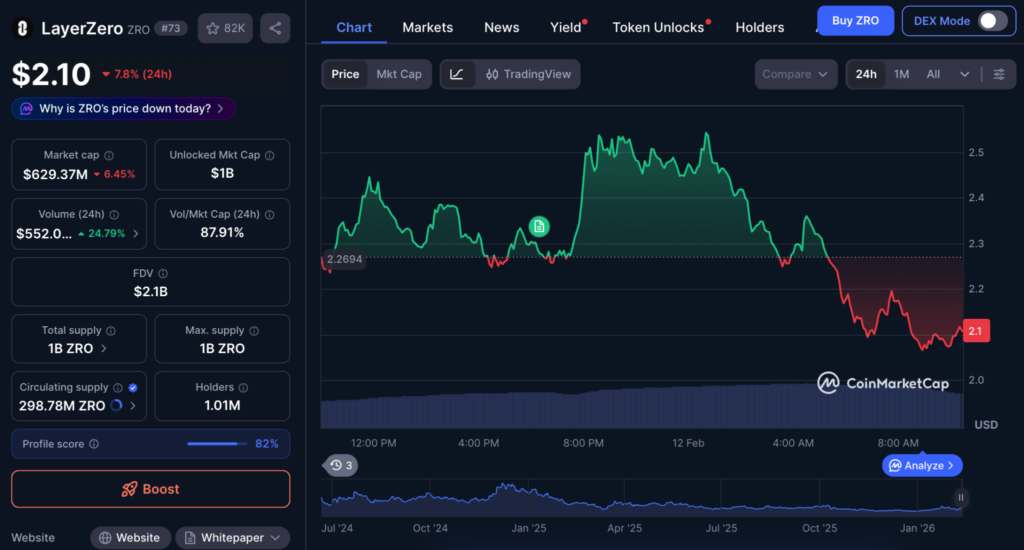Image resolution: width=1024 pixels, height=550 pixels.
Task: Click the history events badge showing 3
Action: pyautogui.click(x=342, y=465)
